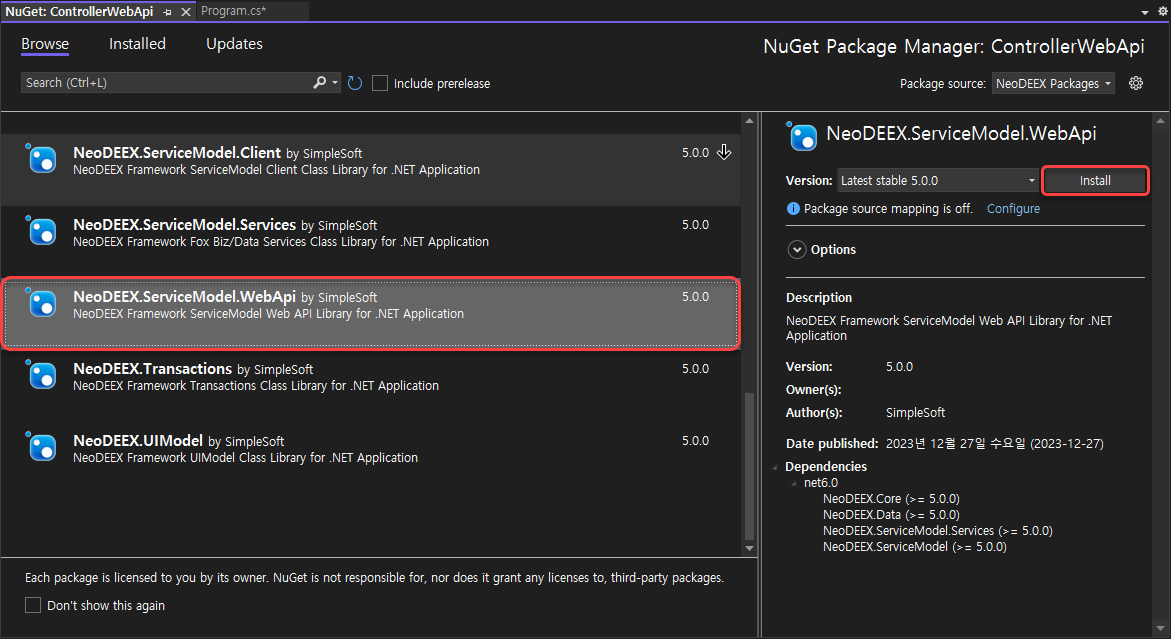Click the package source mapping info icon
The width and height of the screenshot is (1171, 639).
[x=793, y=209]
